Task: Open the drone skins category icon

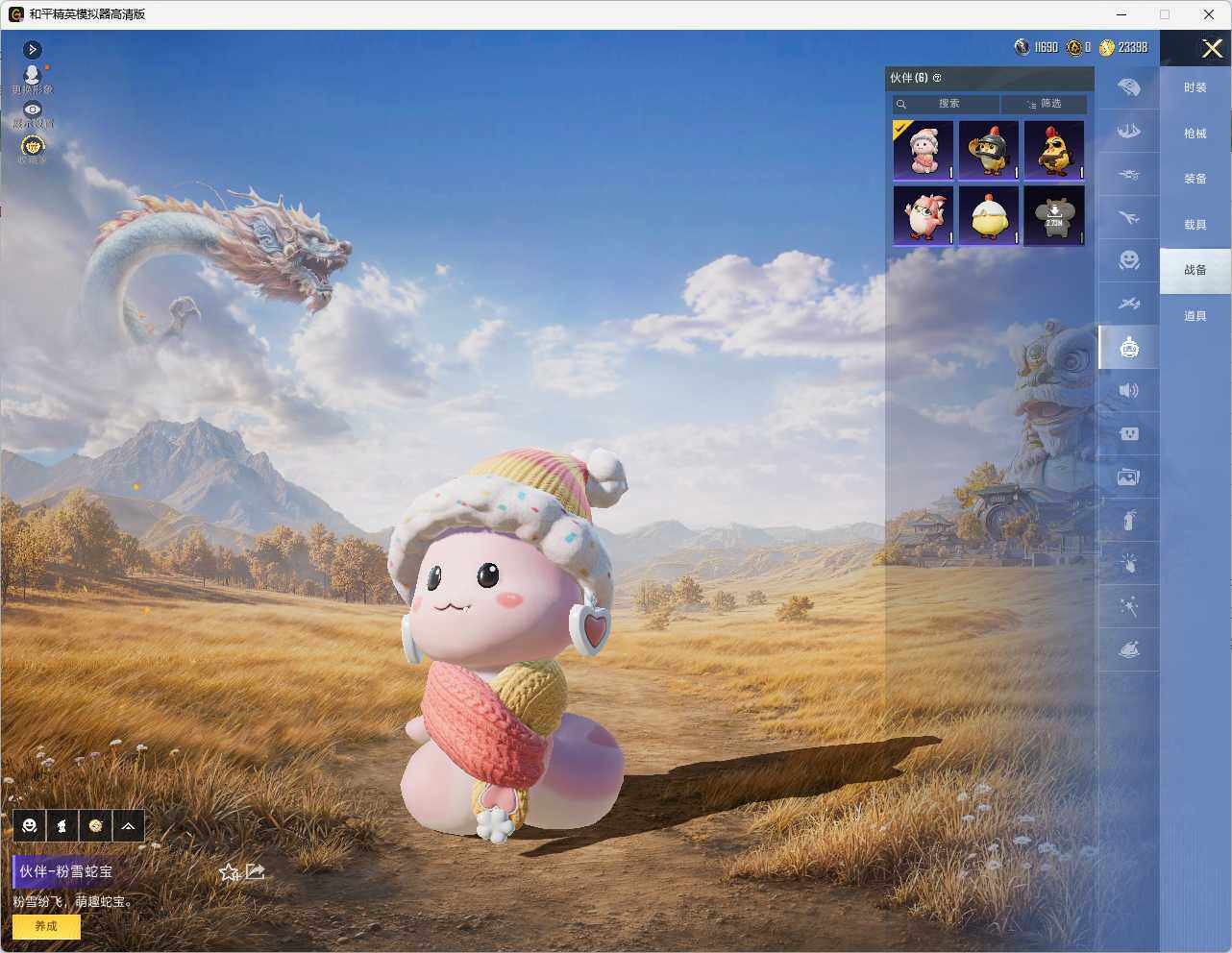Action: (1129, 174)
